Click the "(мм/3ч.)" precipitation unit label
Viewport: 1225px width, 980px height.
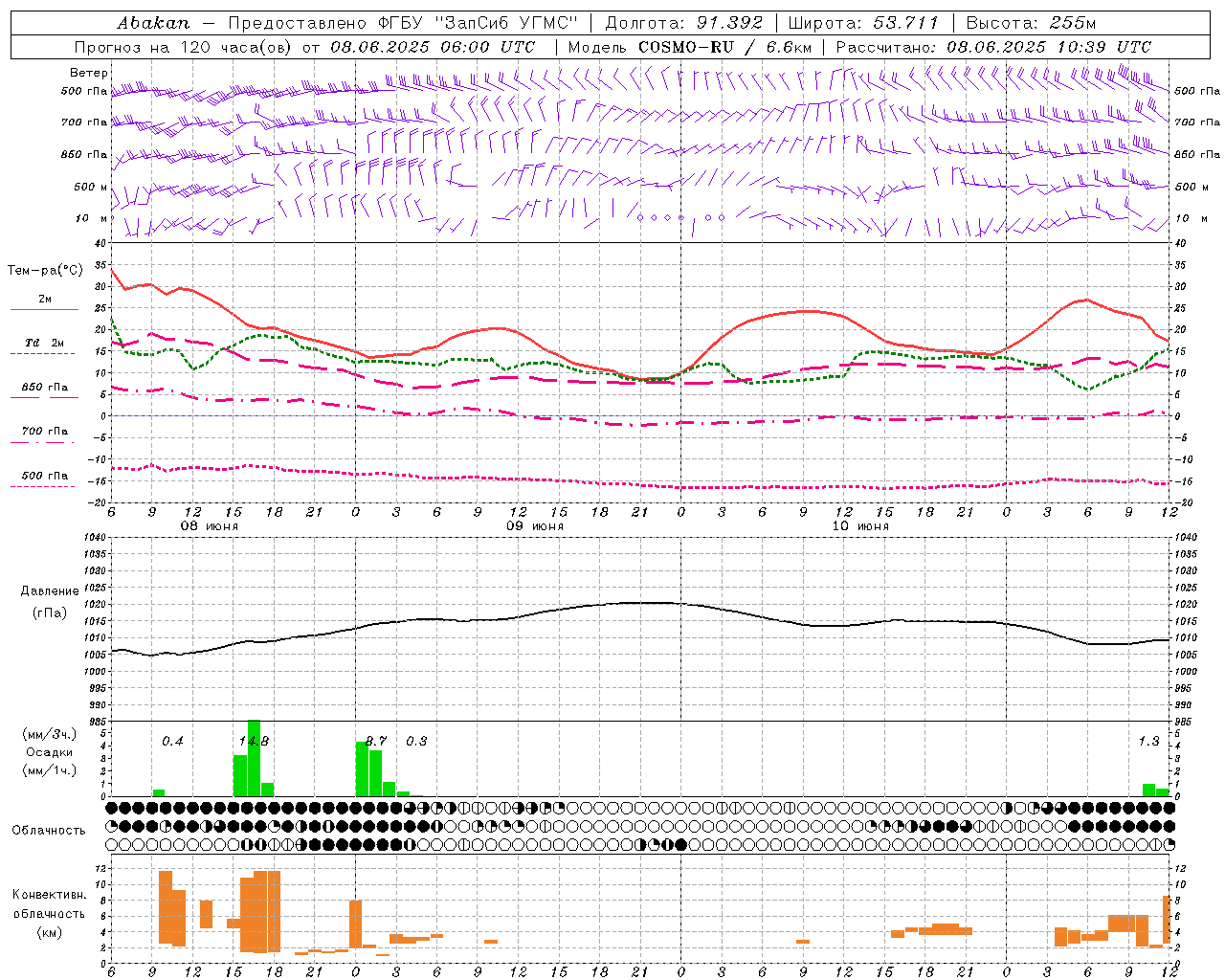click(50, 734)
